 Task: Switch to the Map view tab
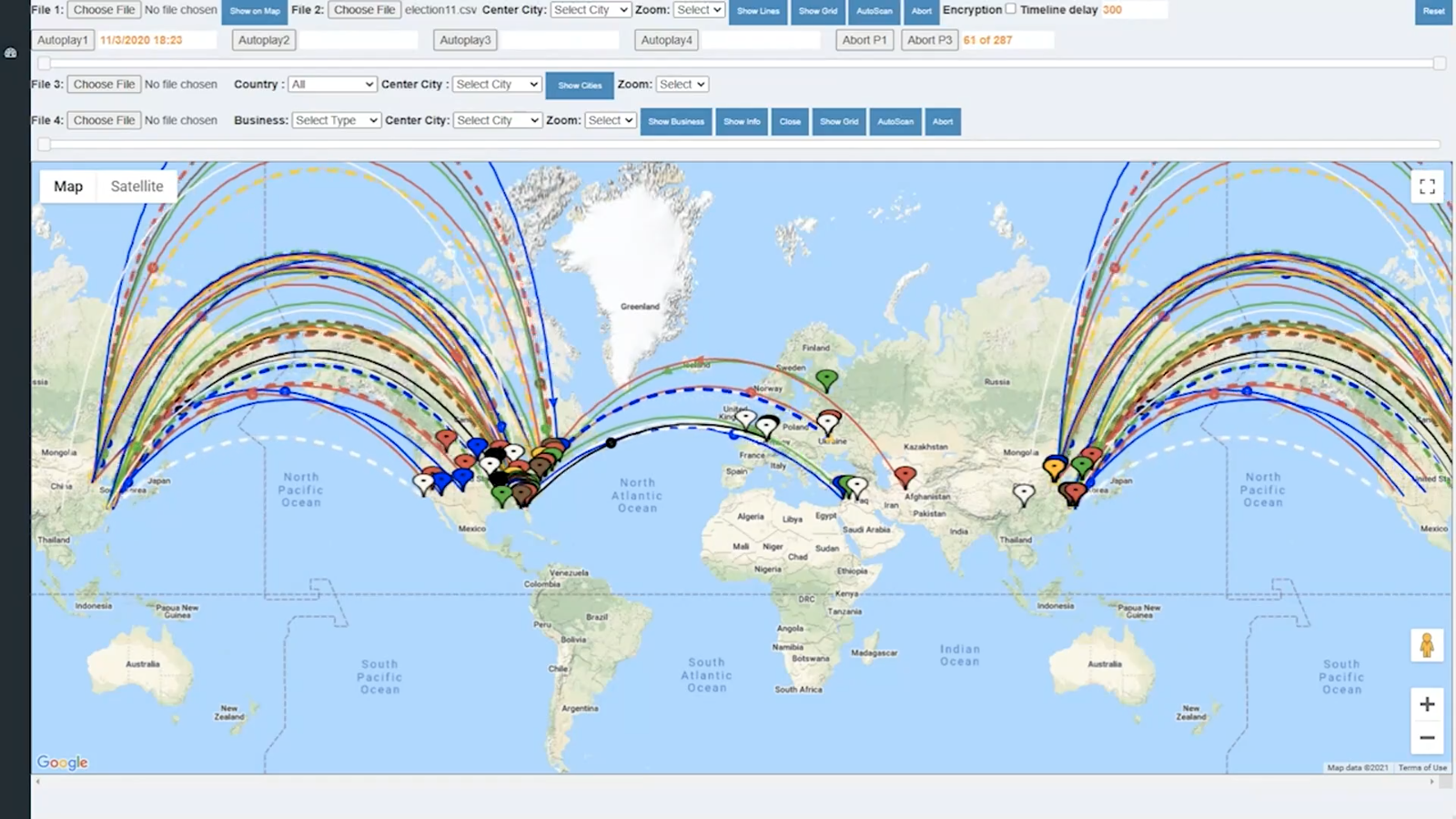coord(68,187)
